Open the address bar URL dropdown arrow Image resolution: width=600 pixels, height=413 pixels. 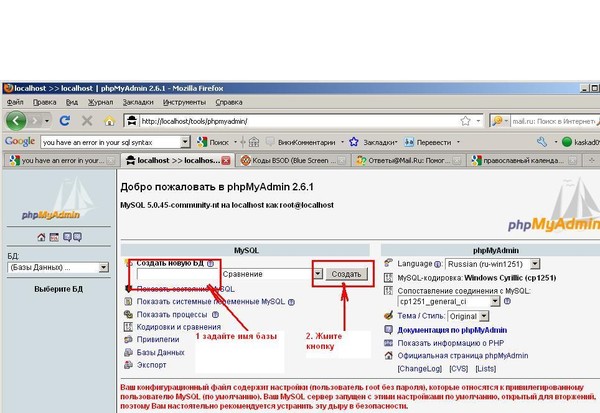coord(478,121)
